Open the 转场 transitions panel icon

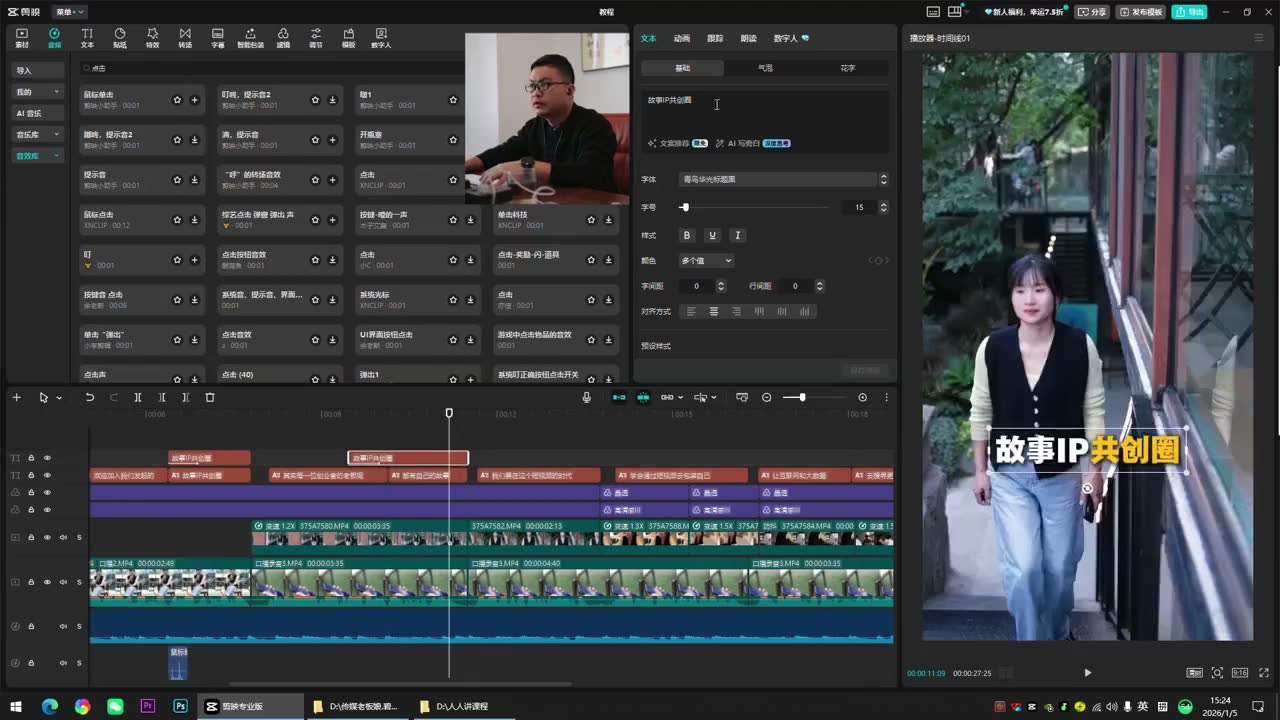(185, 38)
